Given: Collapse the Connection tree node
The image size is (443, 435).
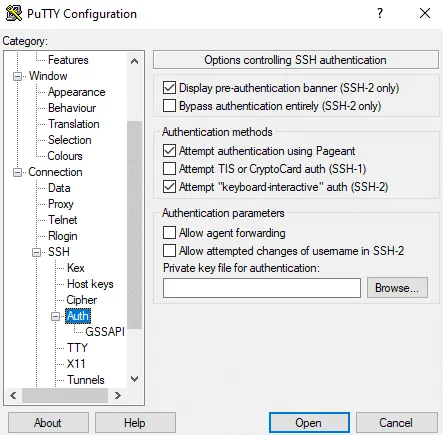Looking at the screenshot, I should coord(17,172).
